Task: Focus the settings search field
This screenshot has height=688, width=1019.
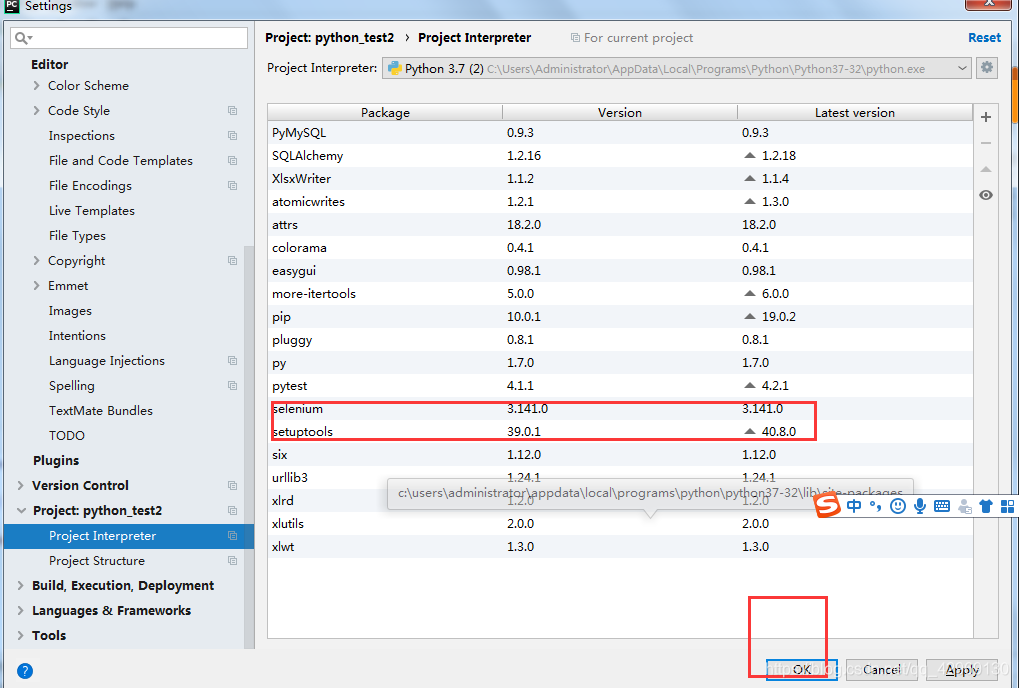Action: click(x=129, y=38)
